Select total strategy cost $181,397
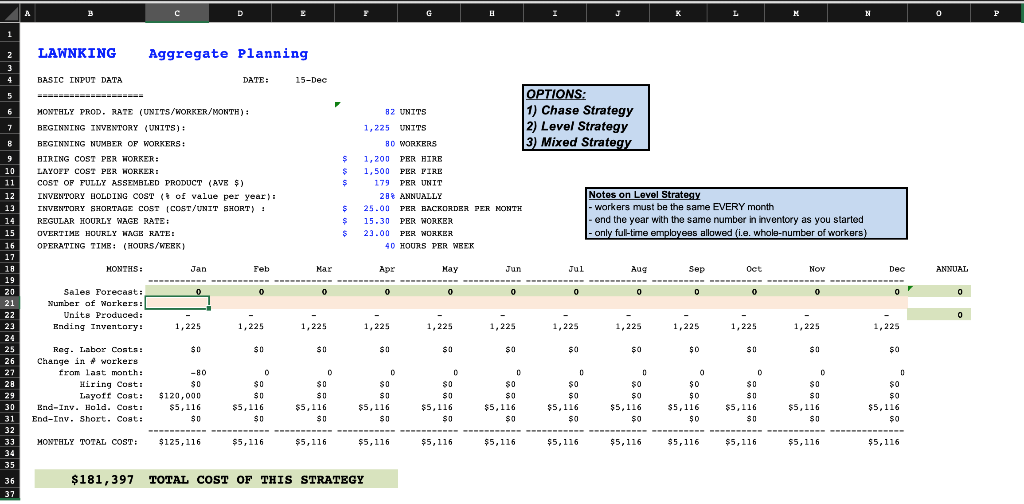 point(103,480)
